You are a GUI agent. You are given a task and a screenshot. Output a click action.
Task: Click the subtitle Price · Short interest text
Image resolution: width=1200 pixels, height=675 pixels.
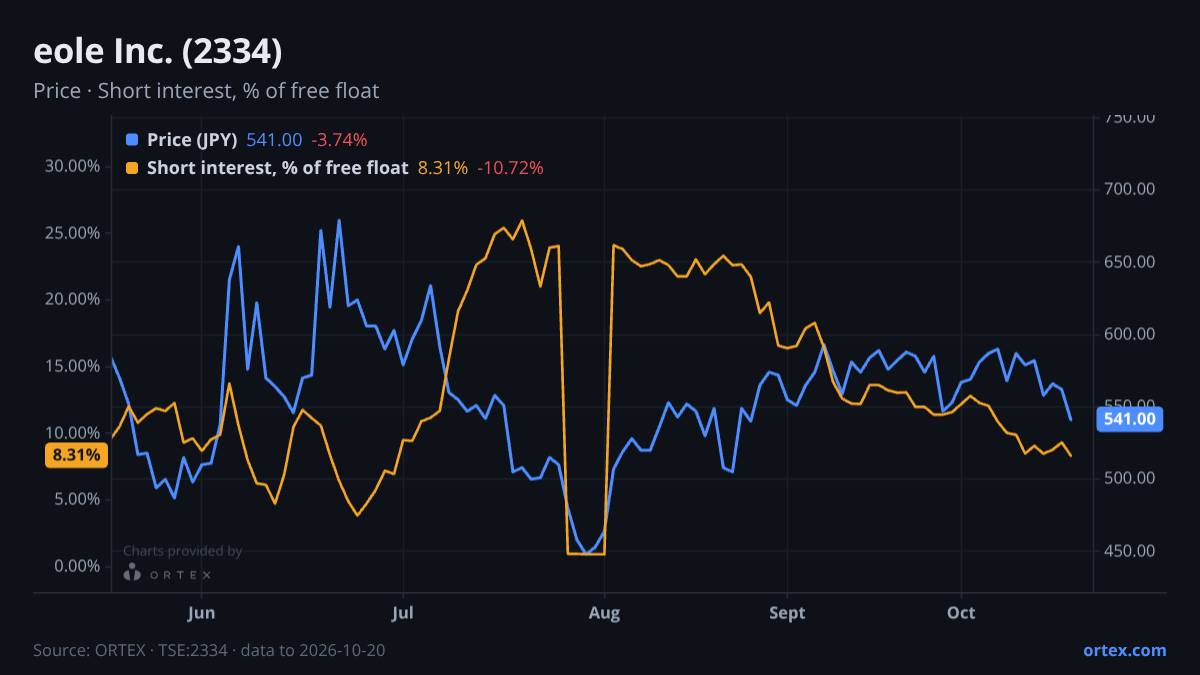click(x=206, y=91)
